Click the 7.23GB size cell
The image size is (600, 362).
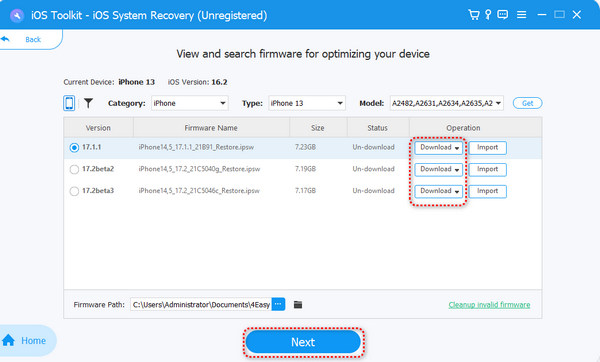305,147
